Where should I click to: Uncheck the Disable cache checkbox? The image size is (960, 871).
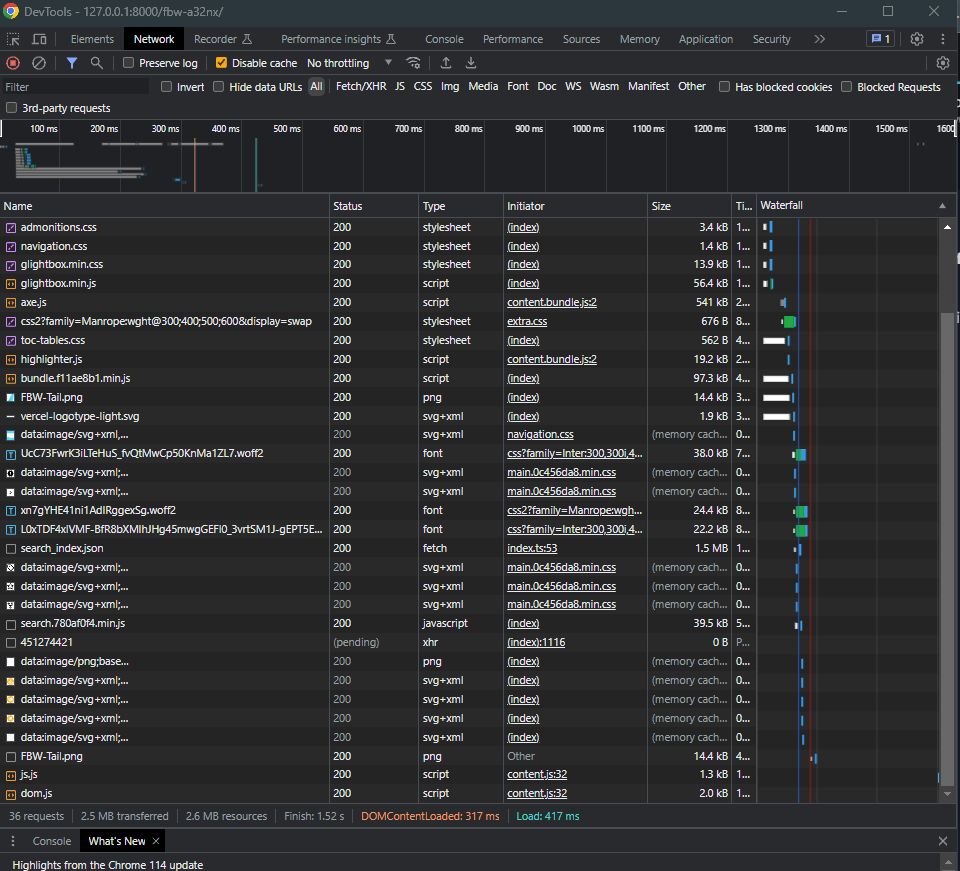tap(222, 63)
